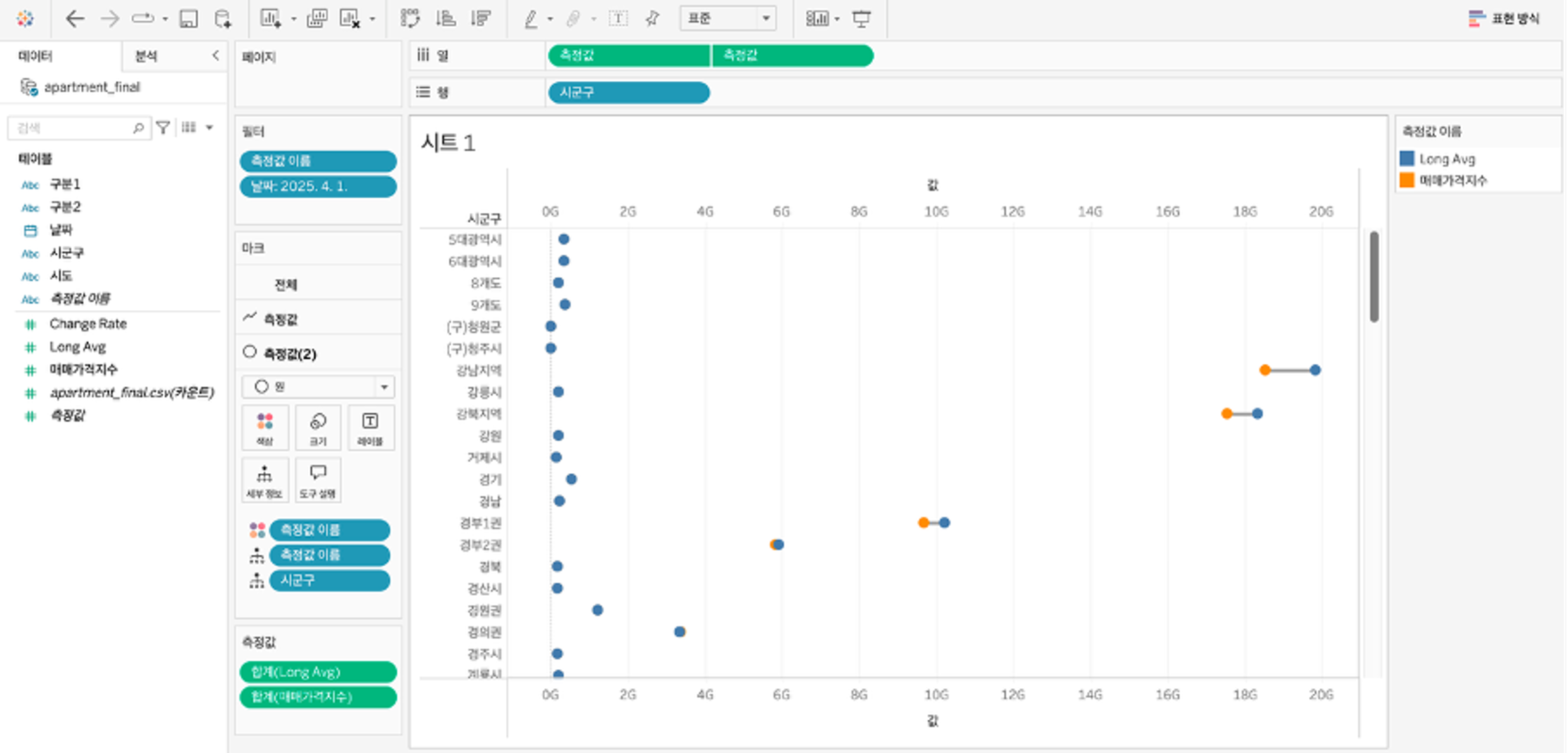The width and height of the screenshot is (1568, 753).
Task: Open the clear sheet dropdown arrow
Action: click(x=372, y=19)
